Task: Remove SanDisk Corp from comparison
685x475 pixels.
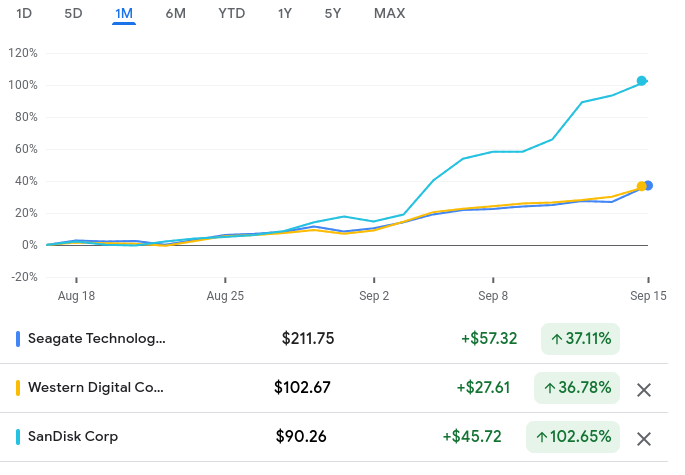Action: [644, 438]
